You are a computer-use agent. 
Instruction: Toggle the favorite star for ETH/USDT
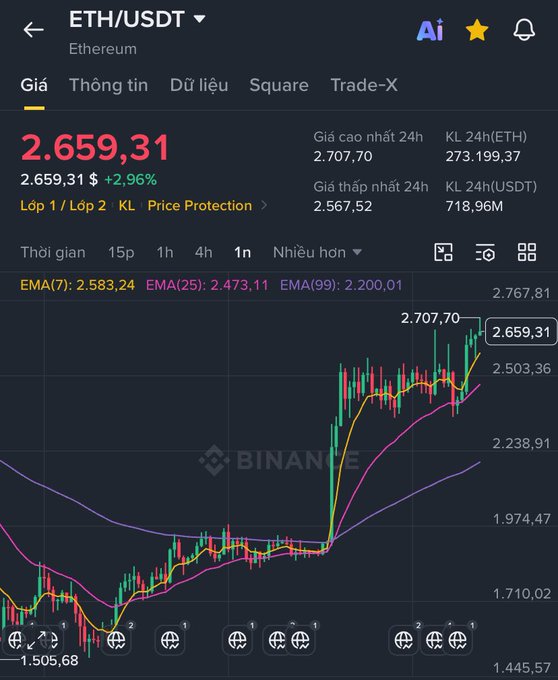[477, 30]
